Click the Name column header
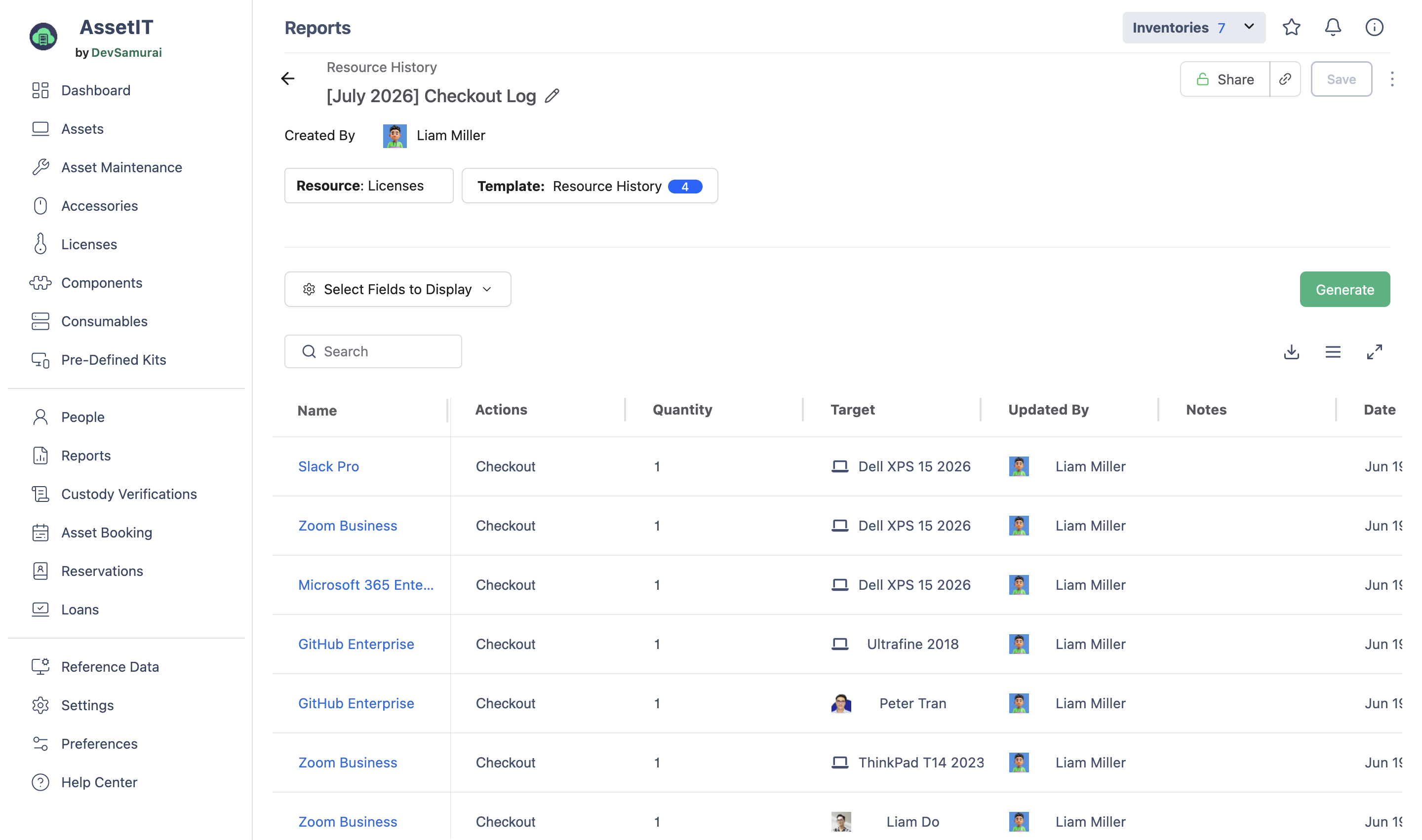This screenshot has height=840, width=1422. pyautogui.click(x=317, y=411)
